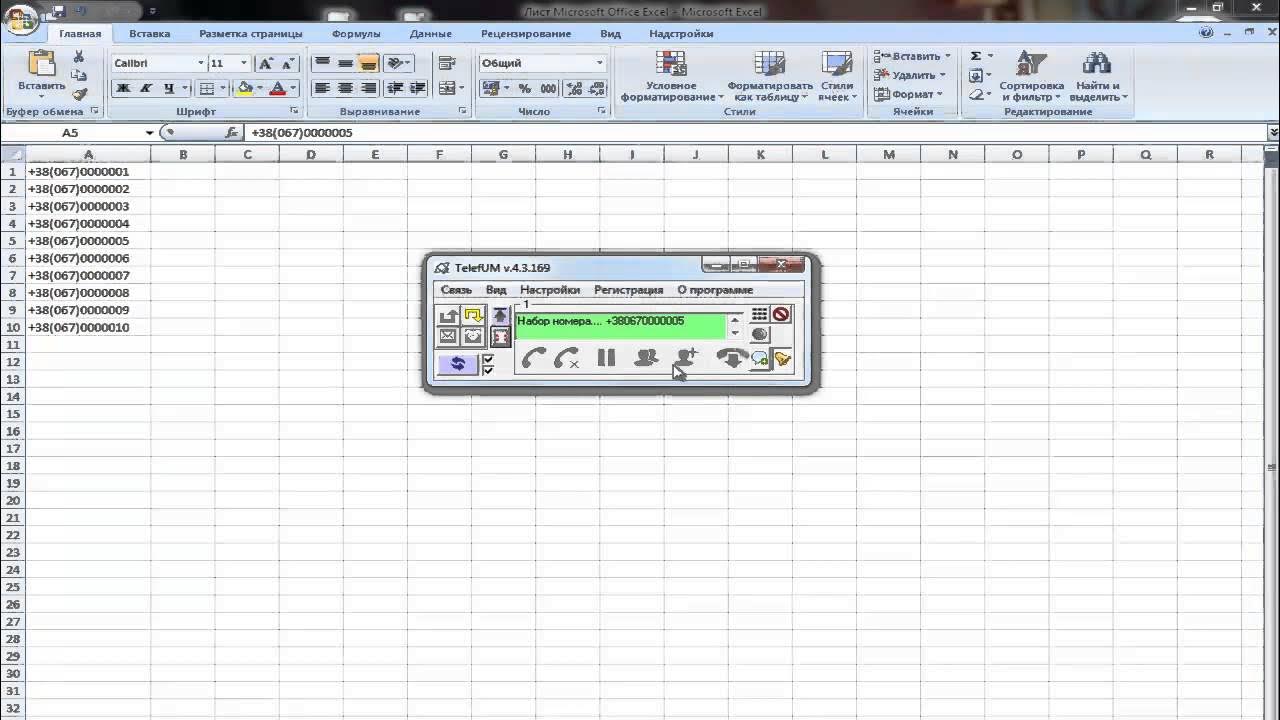Click the add contact icon in TelefUM
Screen dimensions: 1280x720
[x=686, y=358]
